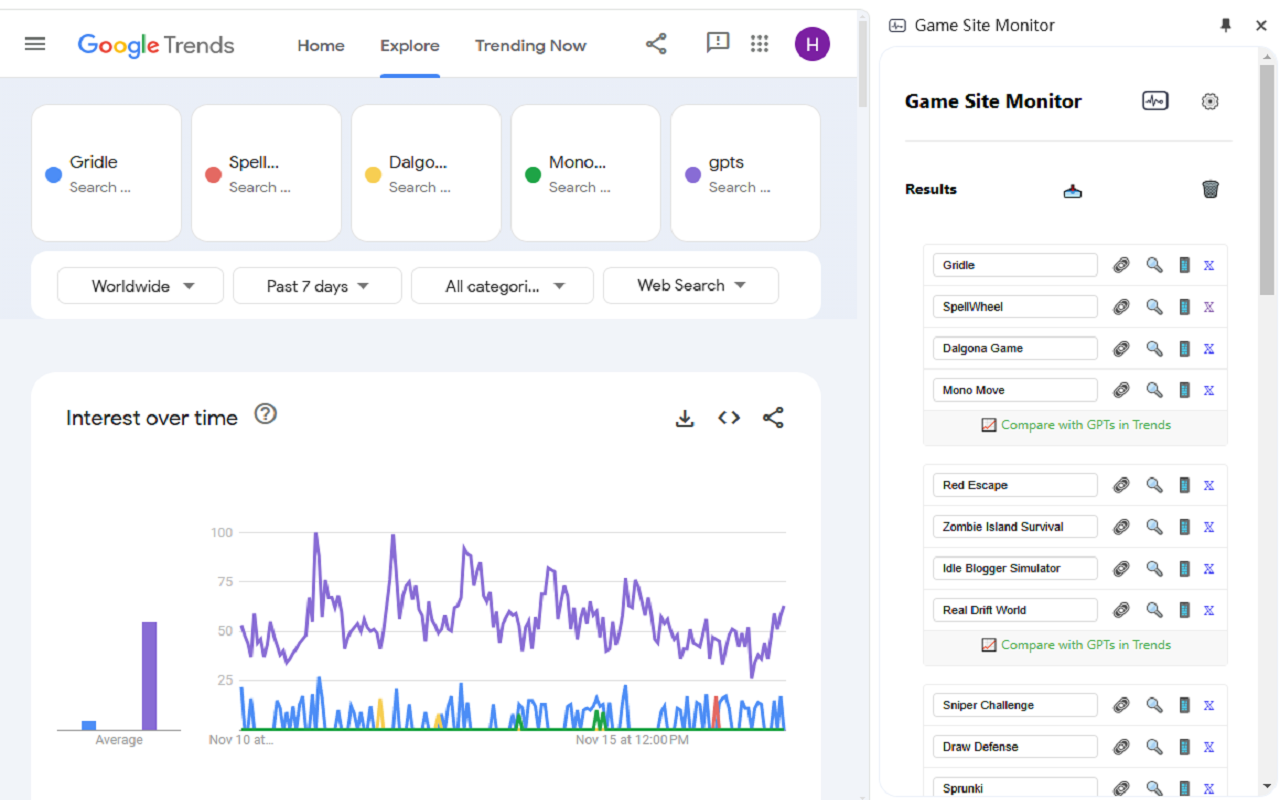The height and width of the screenshot is (800, 1280).
Task: Click the magnifier icon for Sniper Challenge
Action: 1154,705
